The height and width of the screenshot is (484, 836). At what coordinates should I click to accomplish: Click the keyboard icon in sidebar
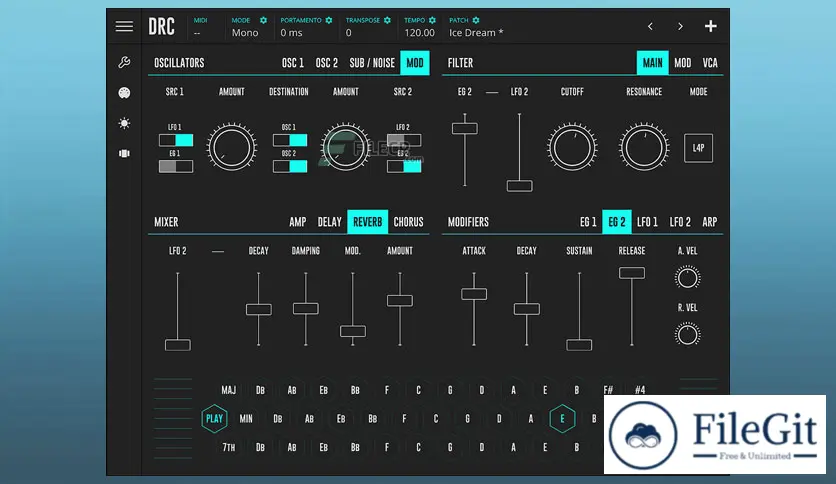tap(124, 154)
